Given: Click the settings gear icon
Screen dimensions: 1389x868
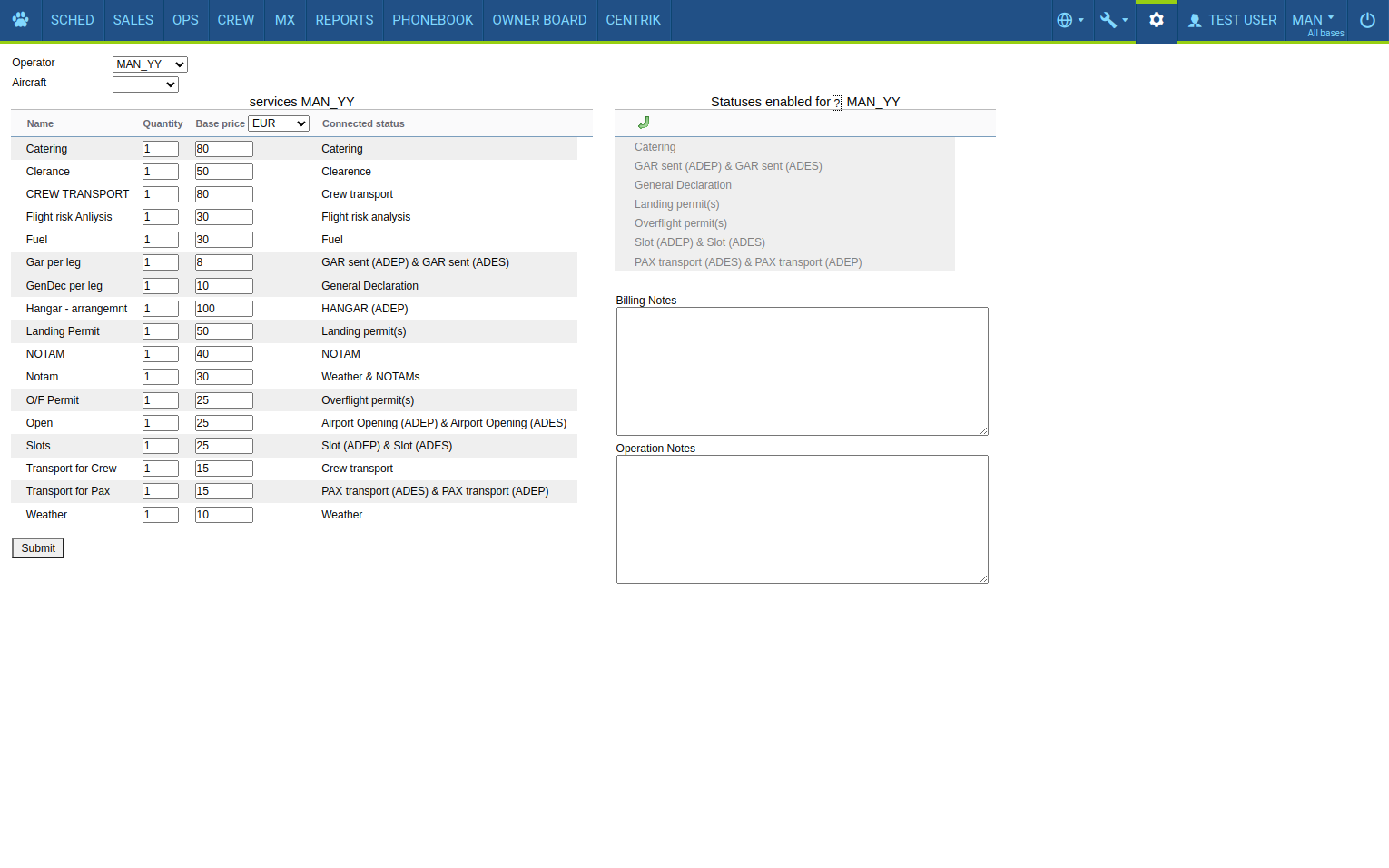Looking at the screenshot, I should [x=1156, y=20].
